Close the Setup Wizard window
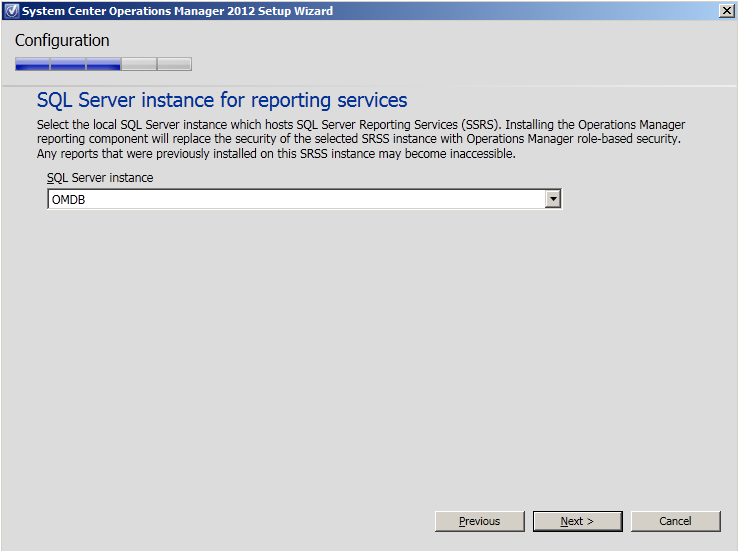Screen dimensions: 738x551 coord(727,10)
